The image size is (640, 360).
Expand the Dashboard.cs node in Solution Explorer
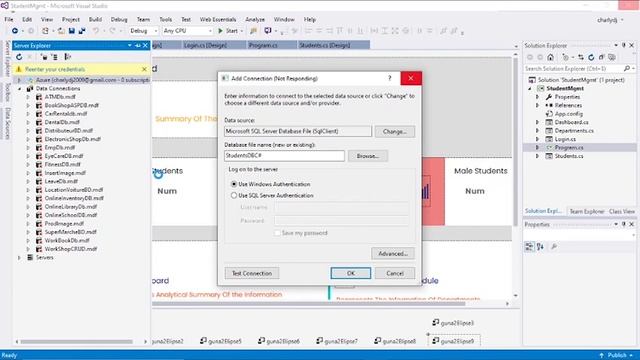click(x=538, y=122)
